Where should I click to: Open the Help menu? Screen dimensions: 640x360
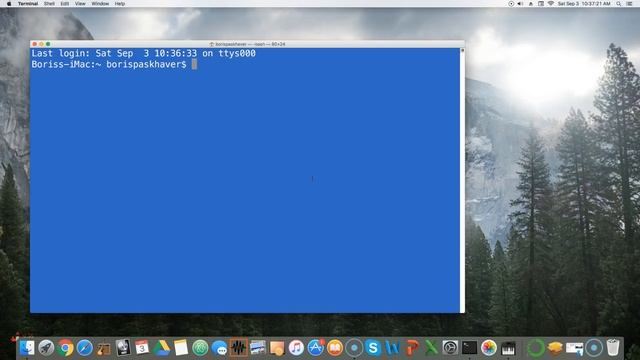click(x=120, y=4)
